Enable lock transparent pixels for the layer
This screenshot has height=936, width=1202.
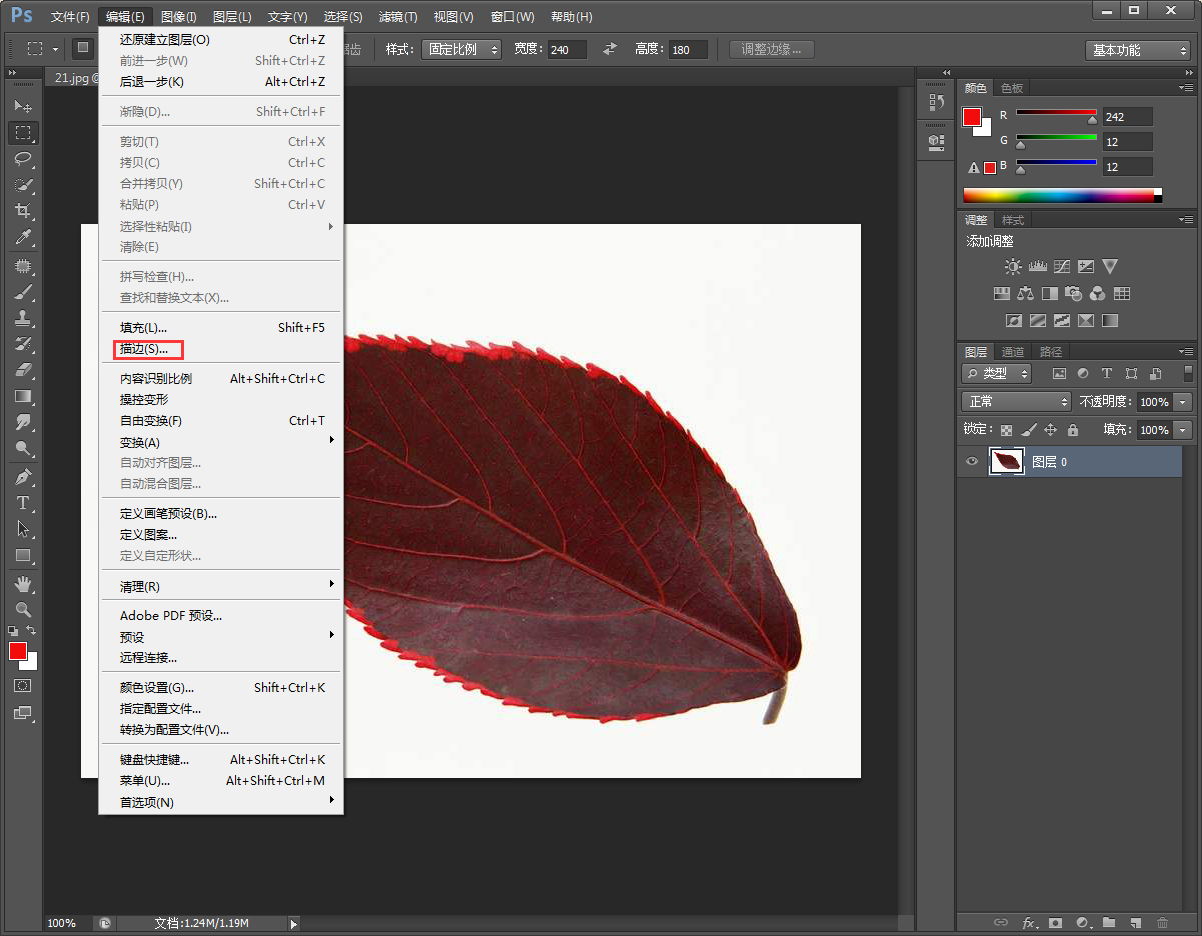click(x=1007, y=429)
